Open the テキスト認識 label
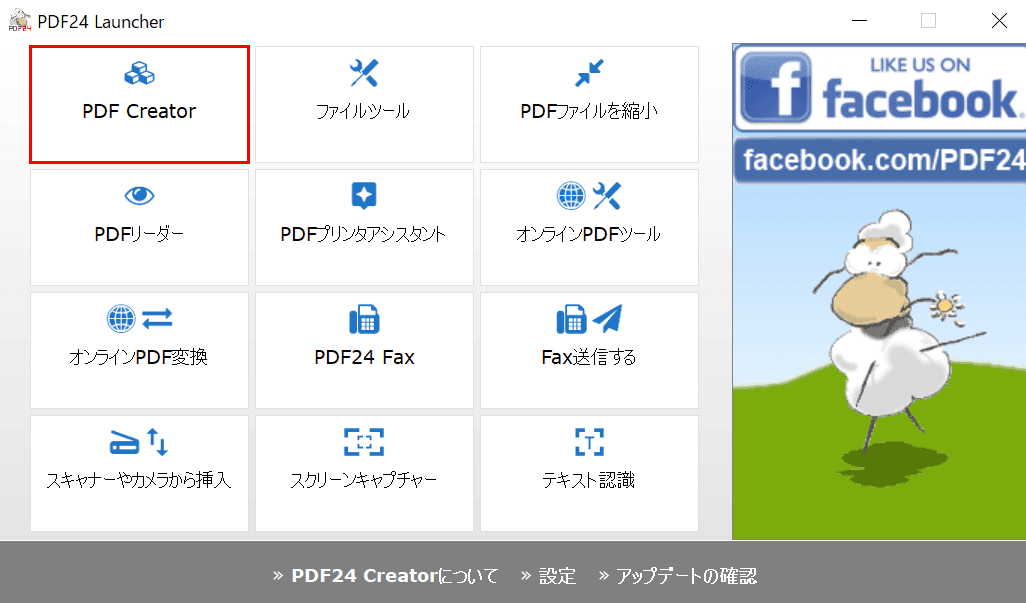The height and width of the screenshot is (603, 1026). pos(589,480)
